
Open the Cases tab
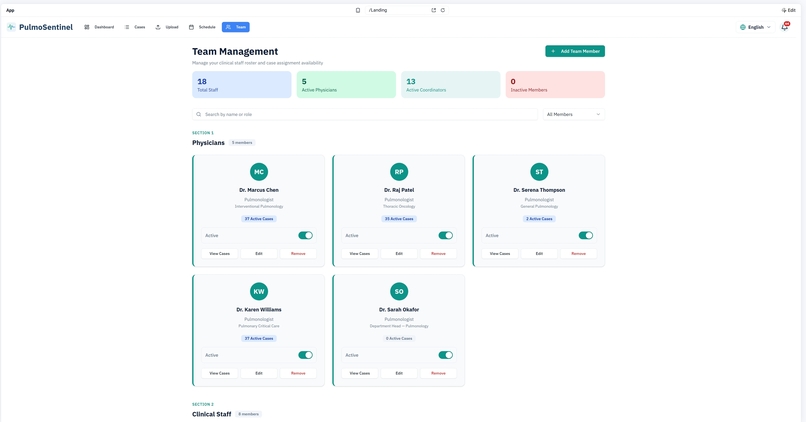(135, 27)
